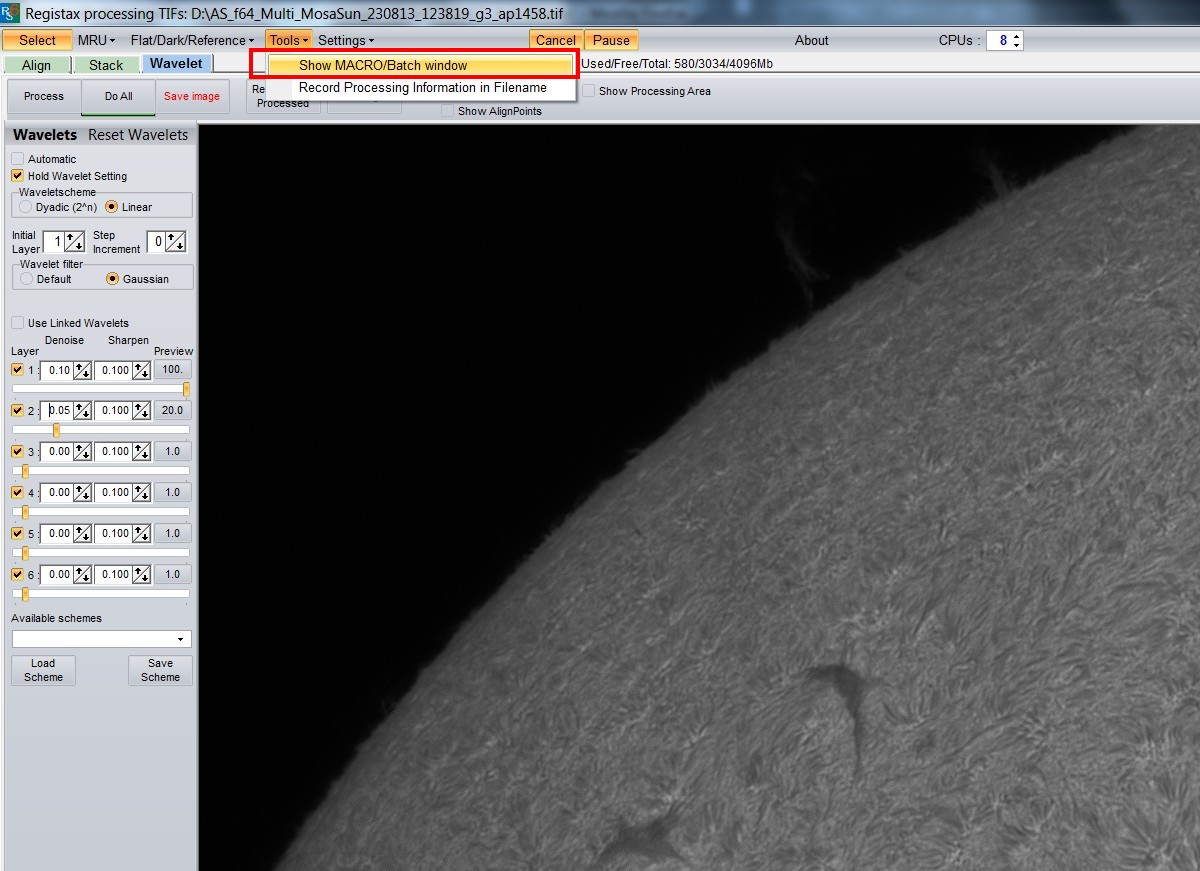
Task: Click the Save image button
Action: point(192,97)
